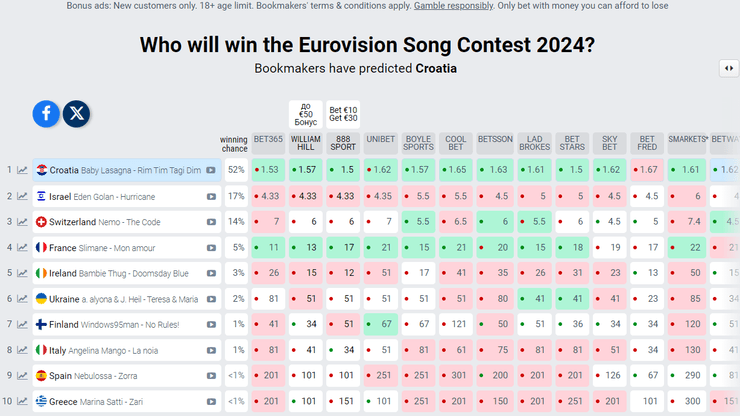Play the video for France's Mon amour

[x=211, y=247]
